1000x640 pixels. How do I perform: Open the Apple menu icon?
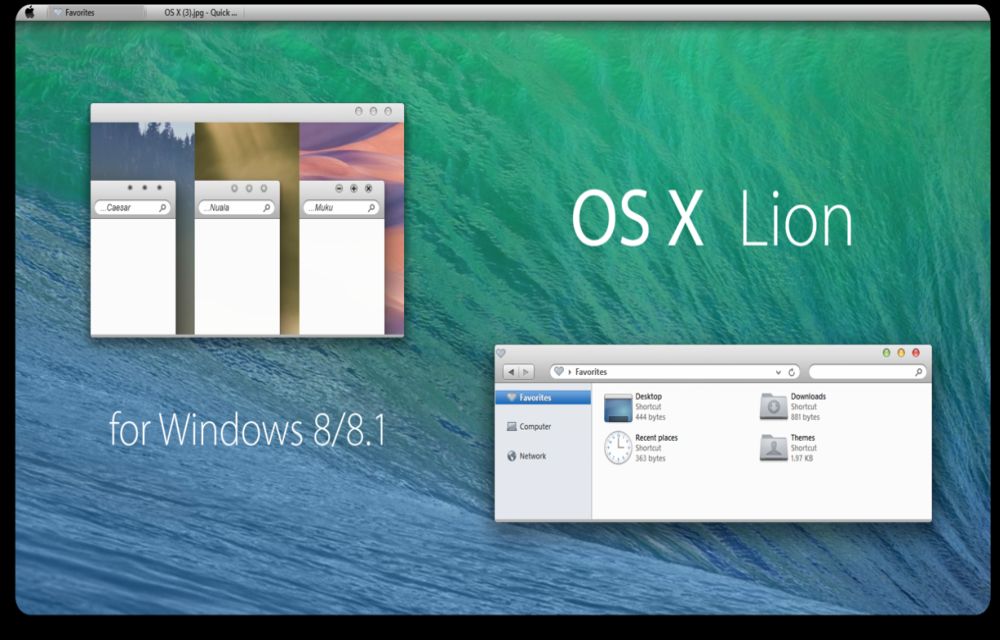coord(29,11)
